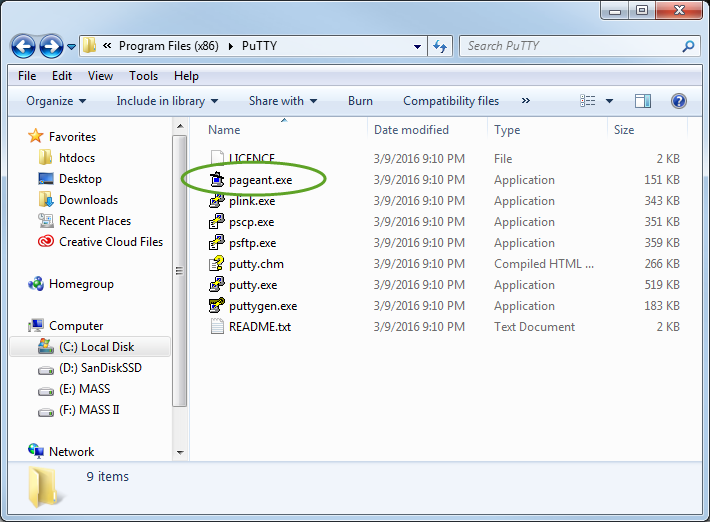Open the View menu
Image resolution: width=710 pixels, height=522 pixels.
100,76
